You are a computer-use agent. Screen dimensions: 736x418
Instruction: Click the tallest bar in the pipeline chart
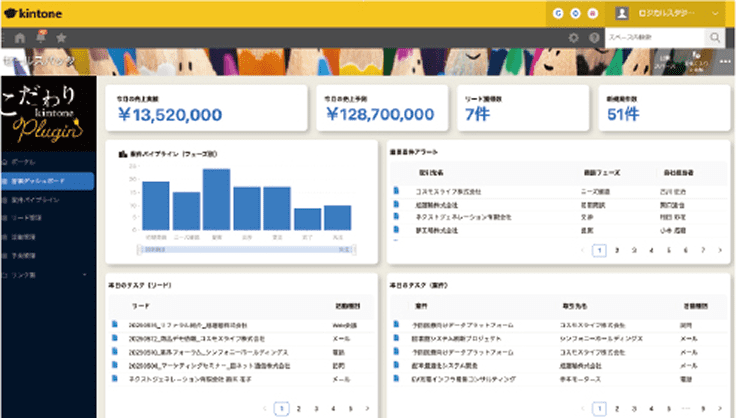coord(216,199)
